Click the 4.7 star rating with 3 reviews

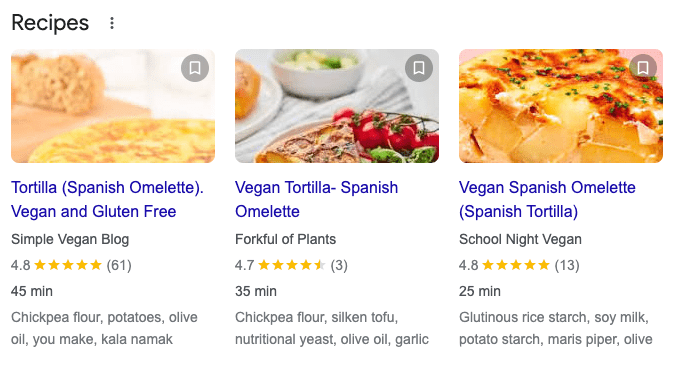pos(291,265)
